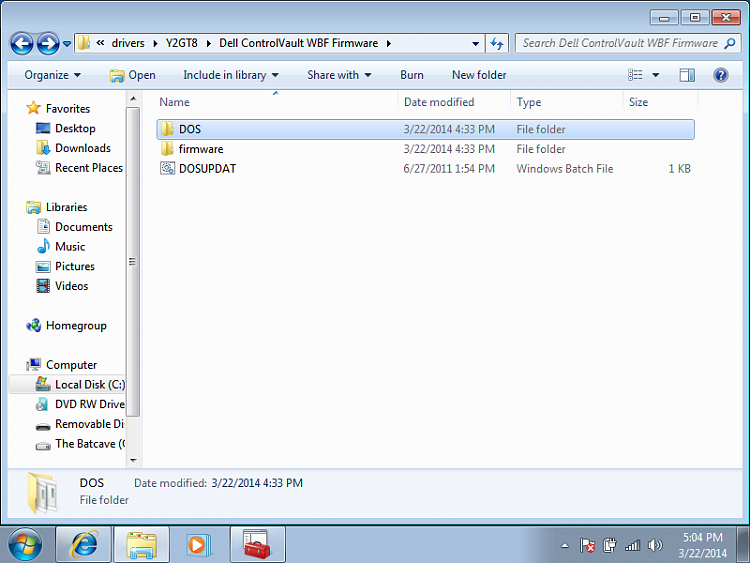The image size is (750, 563).
Task: Navigate to Y2GT8 in the address bar
Action: click(x=181, y=43)
